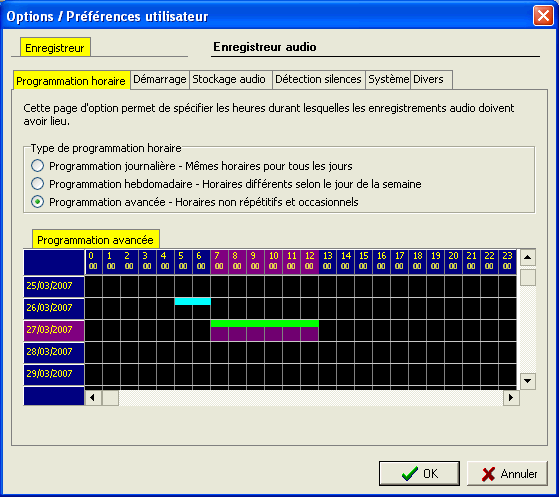Switch to the Démarrage tab
Viewport: 559px width, 497px height.
tap(160, 79)
